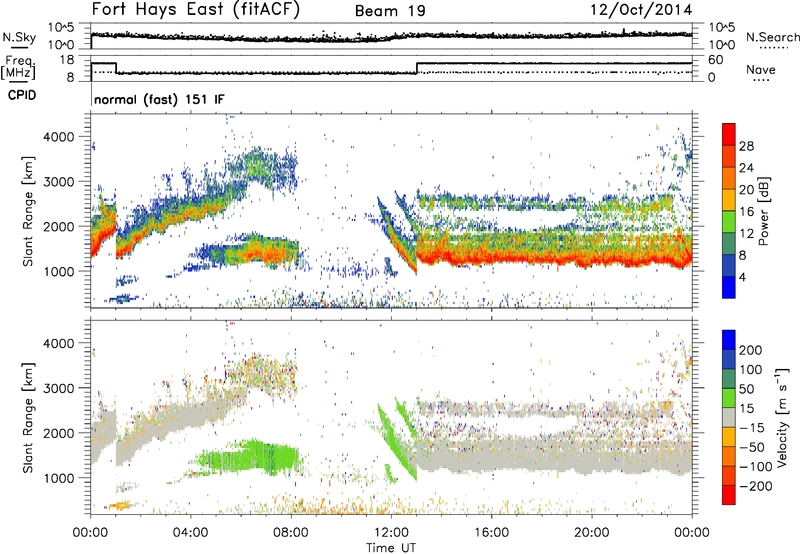The height and width of the screenshot is (554, 800).
Task: Click '-15' on the velocity colorbar
Action: 752,428
